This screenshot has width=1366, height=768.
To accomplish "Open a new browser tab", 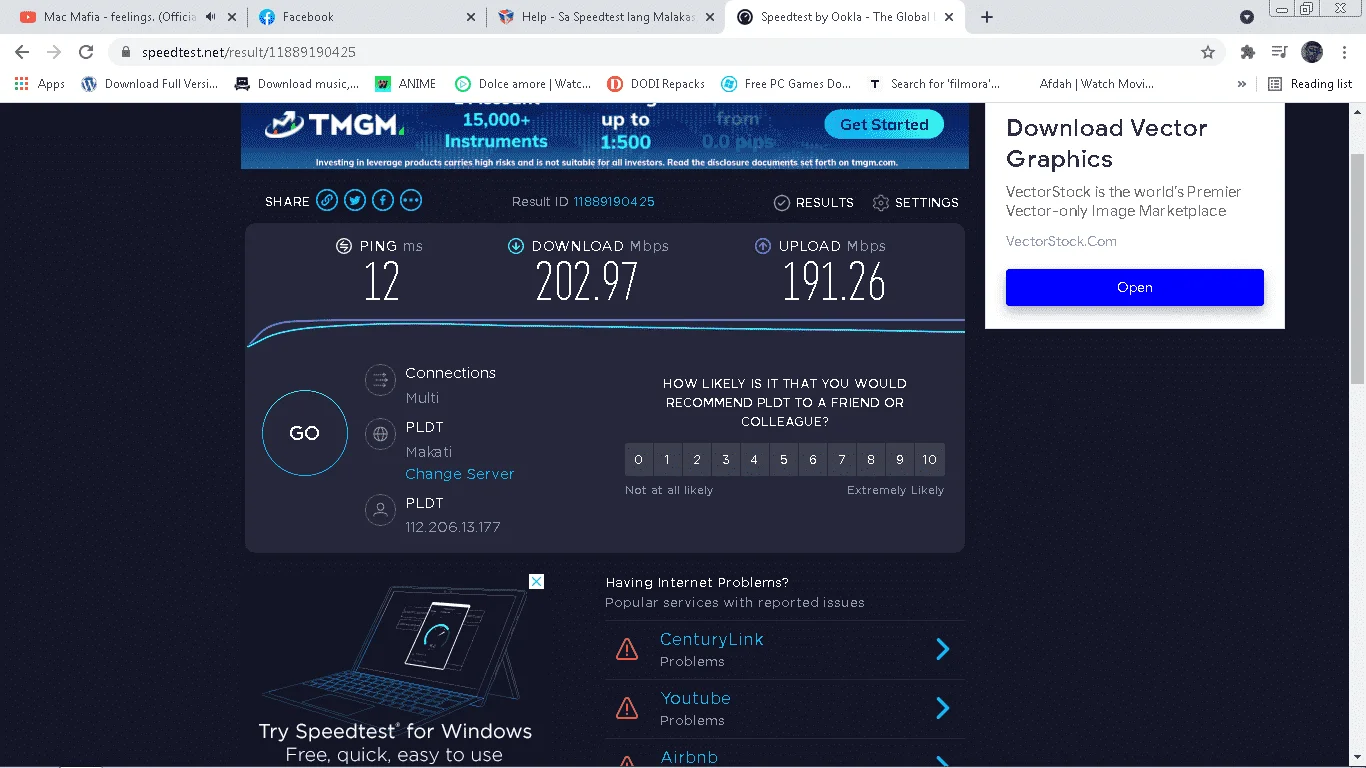I will coord(987,17).
